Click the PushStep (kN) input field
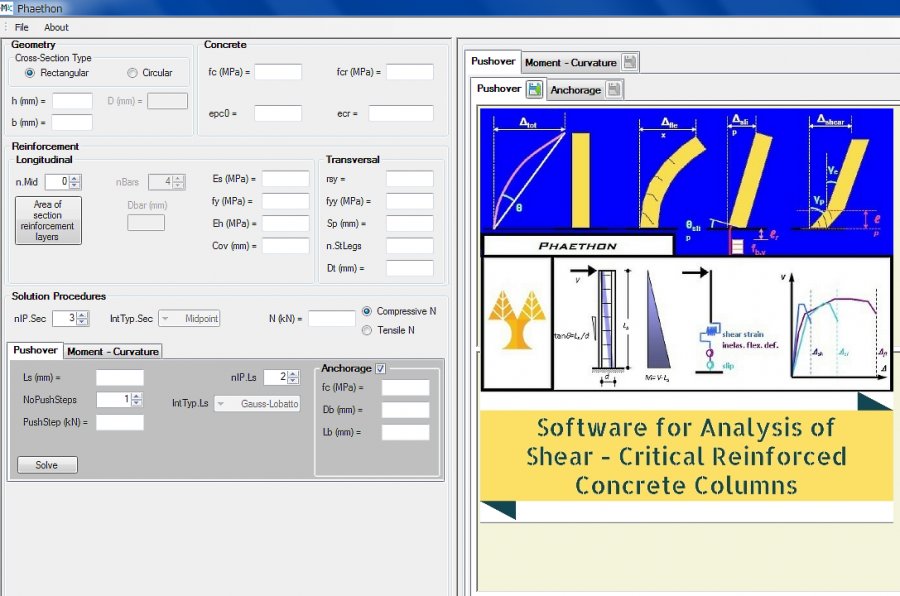The height and width of the screenshot is (596, 900). click(x=119, y=423)
